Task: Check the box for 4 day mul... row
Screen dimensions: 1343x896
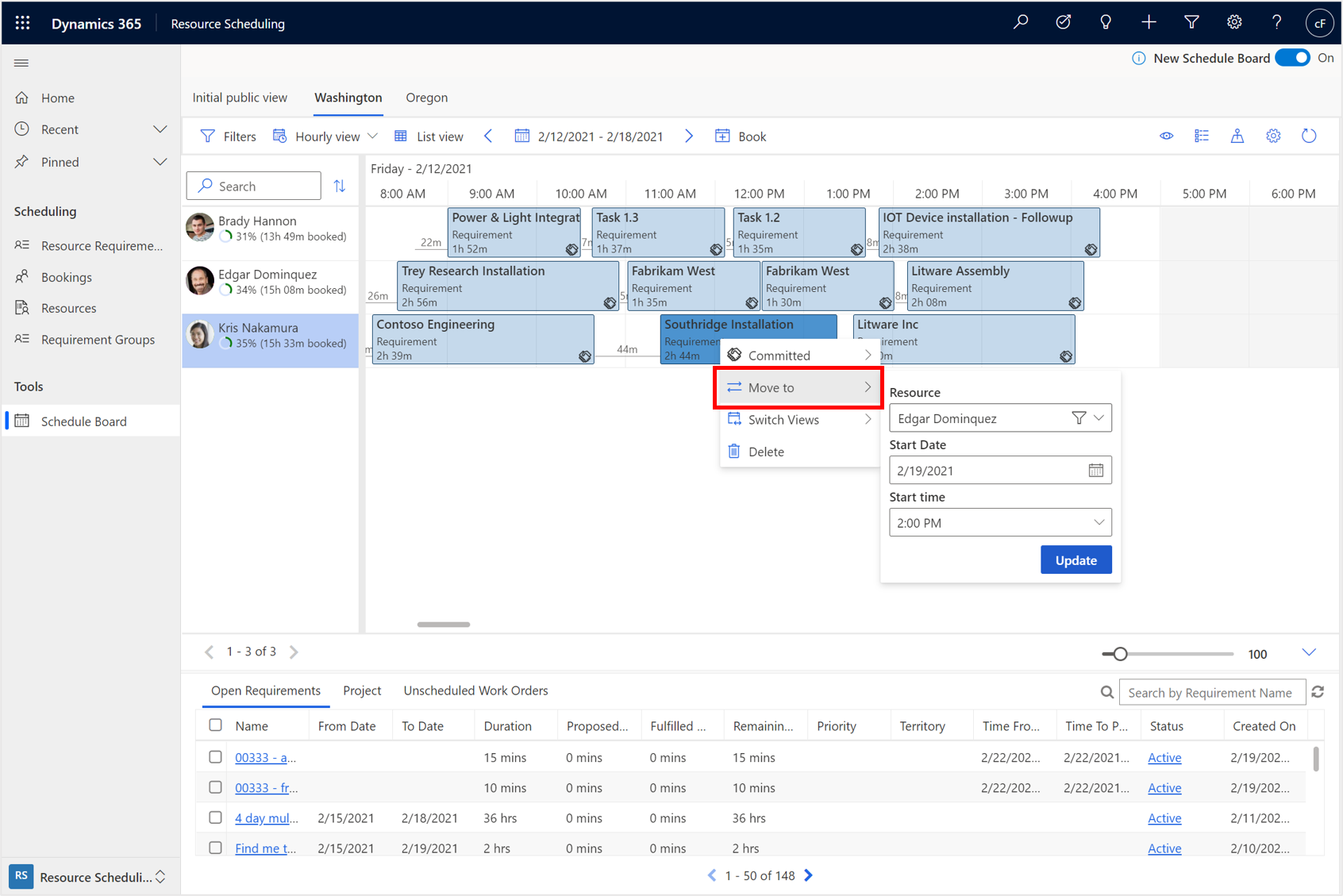Action: [x=215, y=817]
